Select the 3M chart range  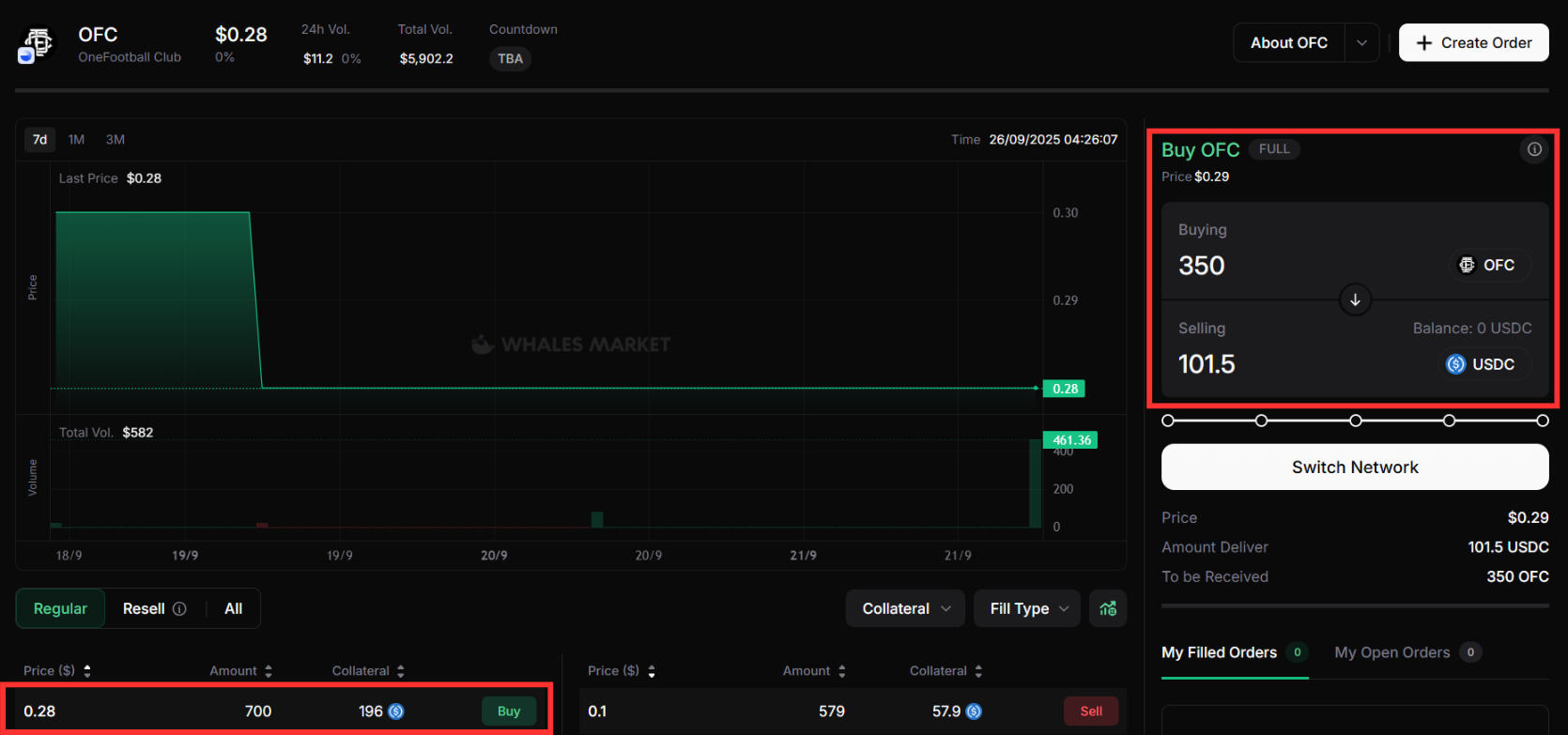pyautogui.click(x=115, y=140)
